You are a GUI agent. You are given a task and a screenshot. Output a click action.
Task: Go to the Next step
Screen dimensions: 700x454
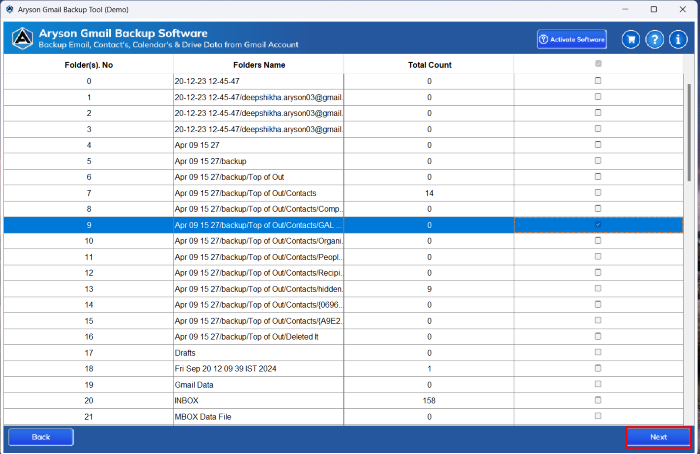658,437
